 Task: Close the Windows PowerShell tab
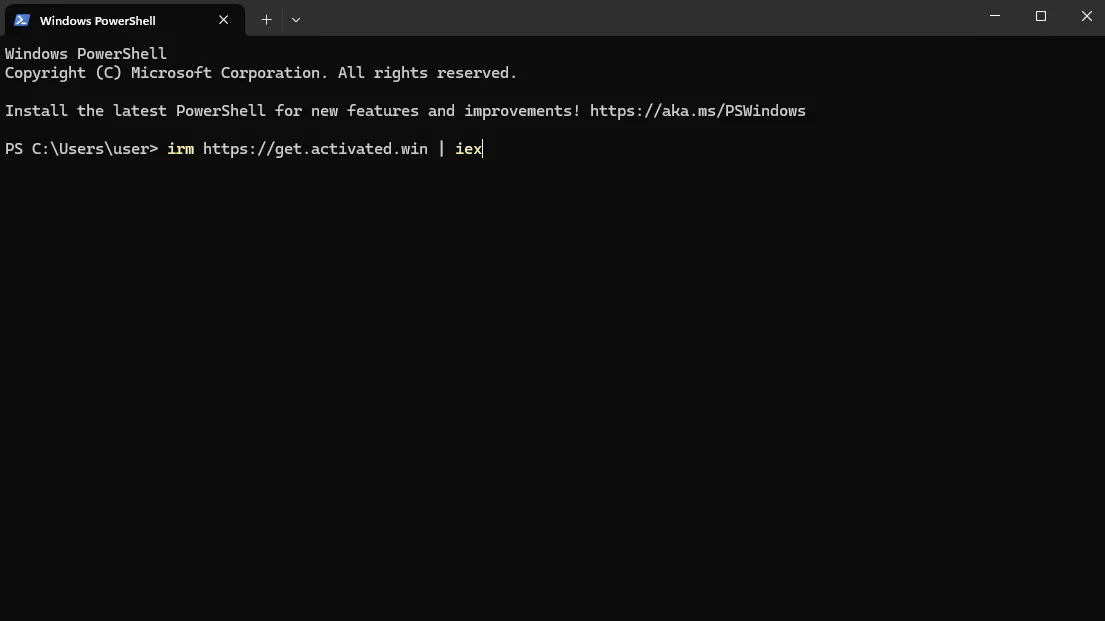point(223,20)
